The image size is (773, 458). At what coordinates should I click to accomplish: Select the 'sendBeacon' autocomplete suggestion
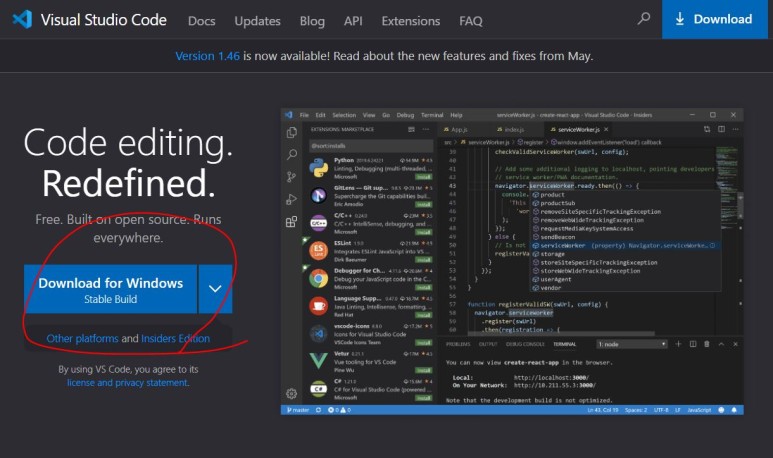625,237
